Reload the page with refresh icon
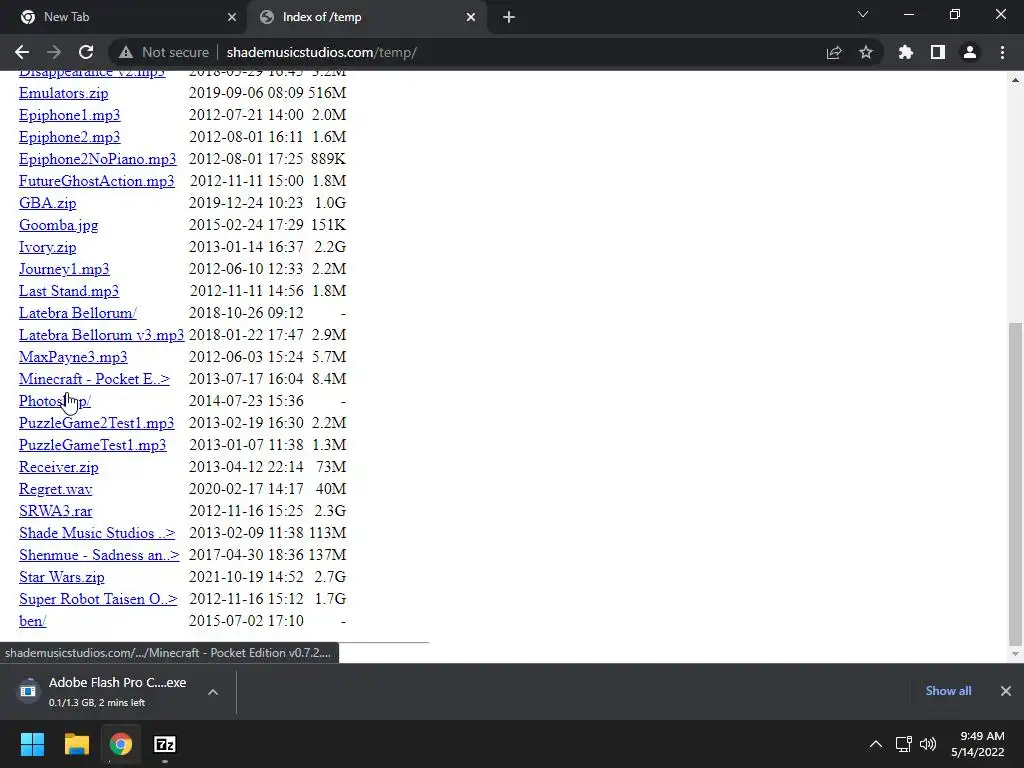The image size is (1024, 768). [86, 52]
